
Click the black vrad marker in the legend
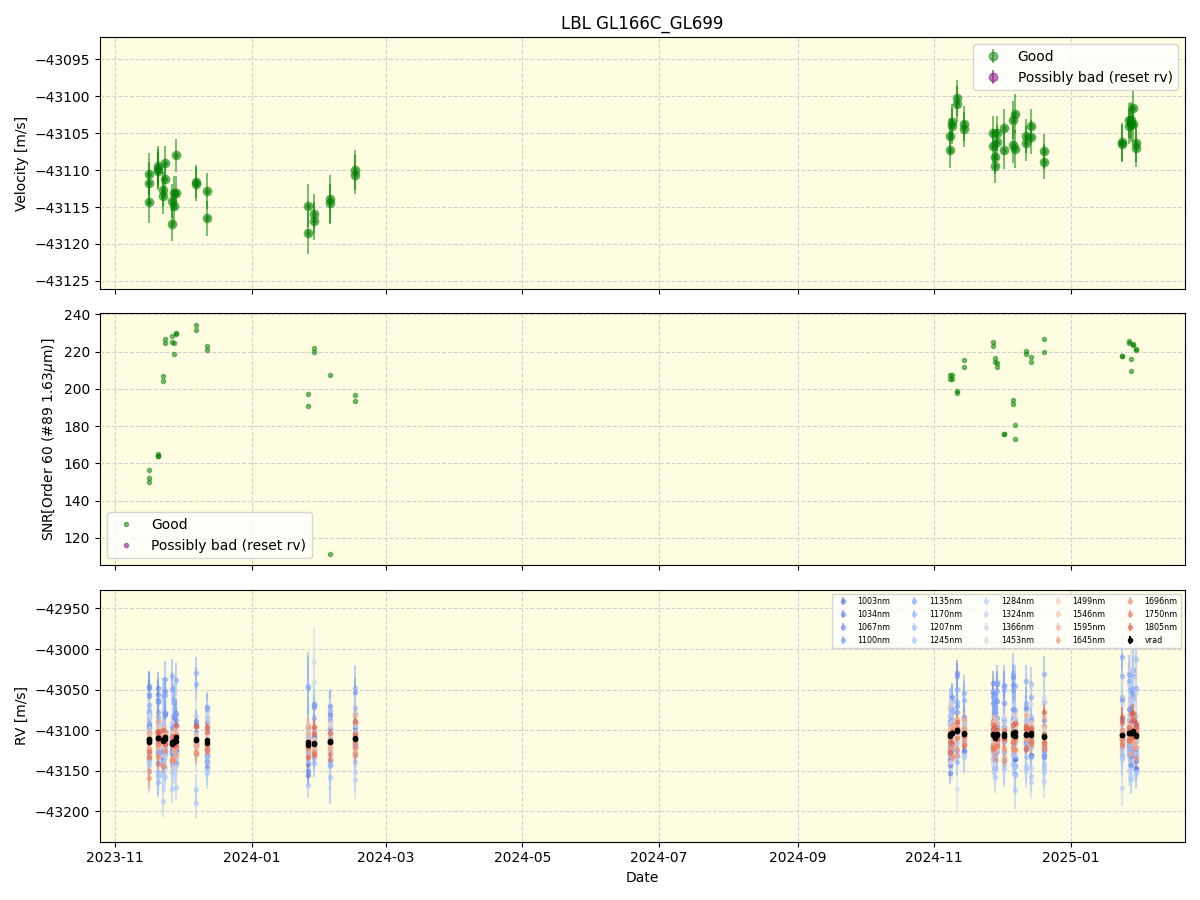click(1130, 640)
